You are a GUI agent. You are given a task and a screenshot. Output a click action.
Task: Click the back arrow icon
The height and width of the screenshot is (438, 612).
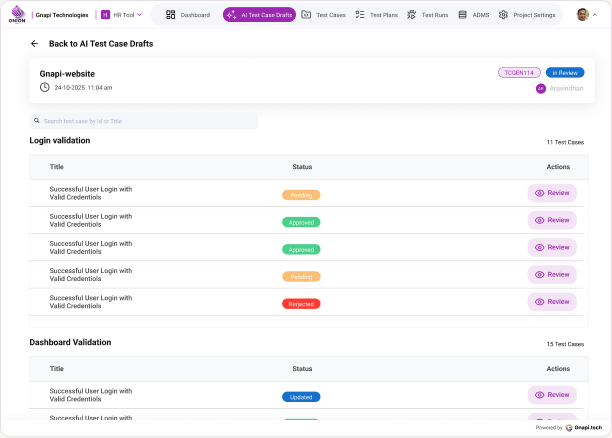[34, 44]
